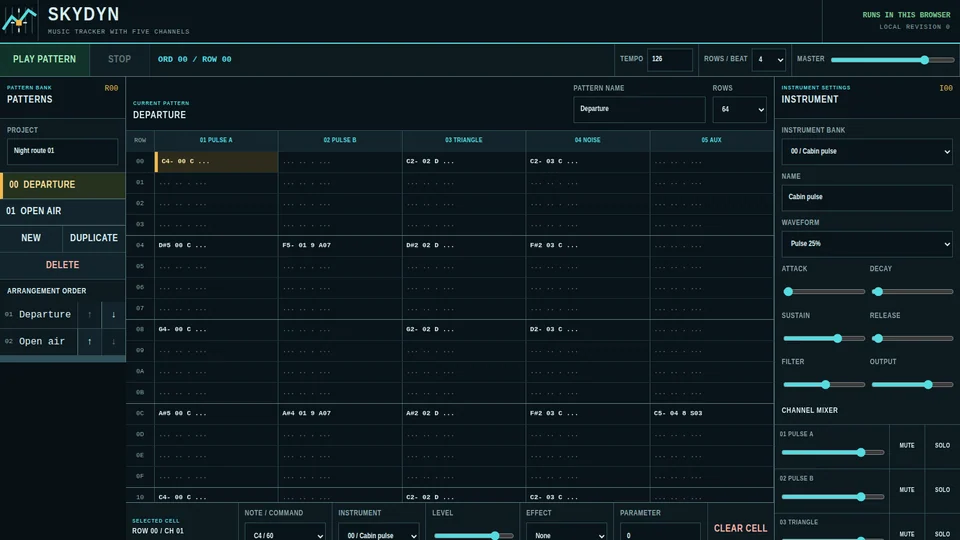960x540 pixels.
Task: Select cell 'C5- 04 8 S03' in row 0C
Action: pos(711,413)
